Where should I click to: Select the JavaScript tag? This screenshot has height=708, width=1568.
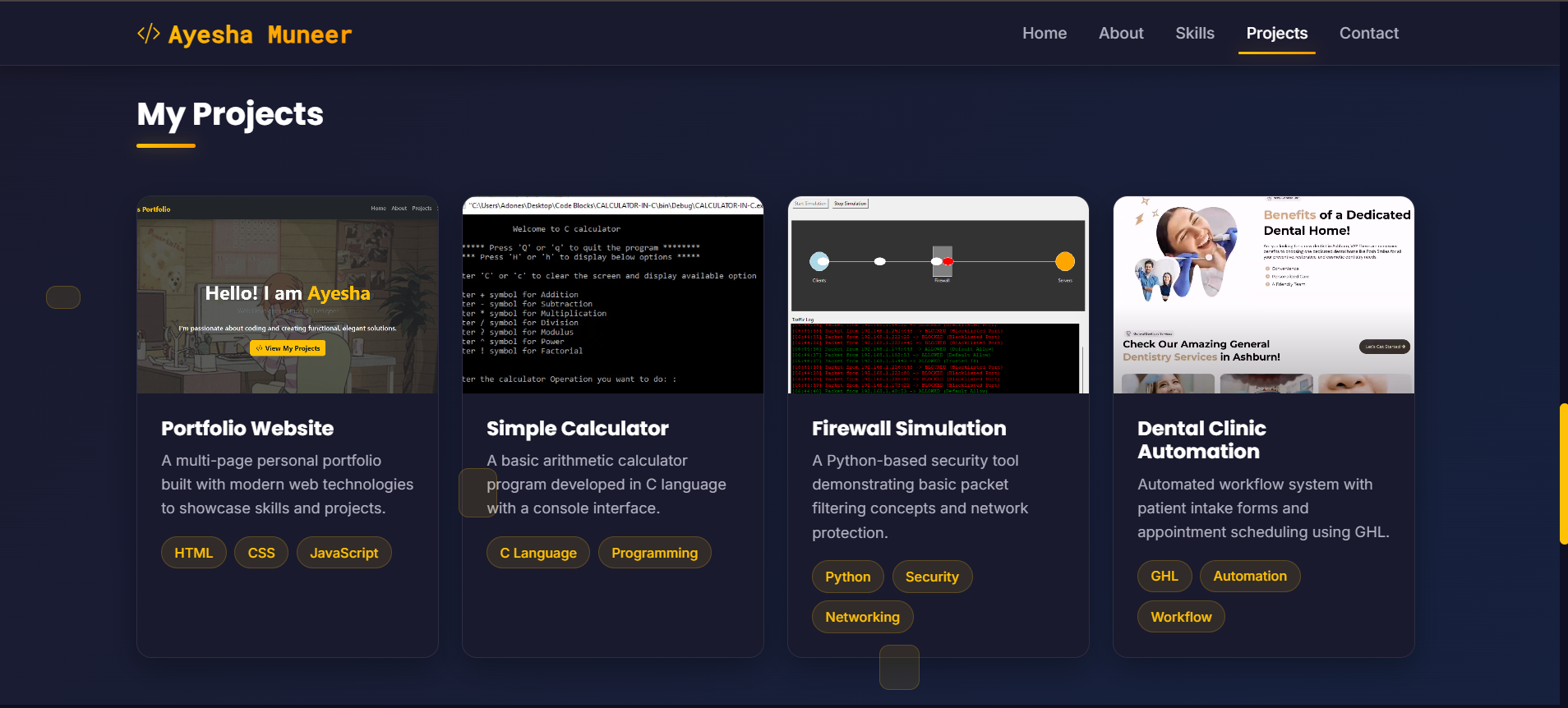point(344,553)
